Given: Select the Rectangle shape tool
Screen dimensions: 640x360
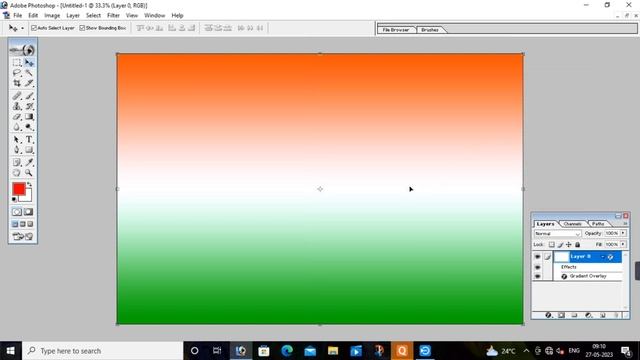Looking at the screenshot, I should [x=29, y=150].
